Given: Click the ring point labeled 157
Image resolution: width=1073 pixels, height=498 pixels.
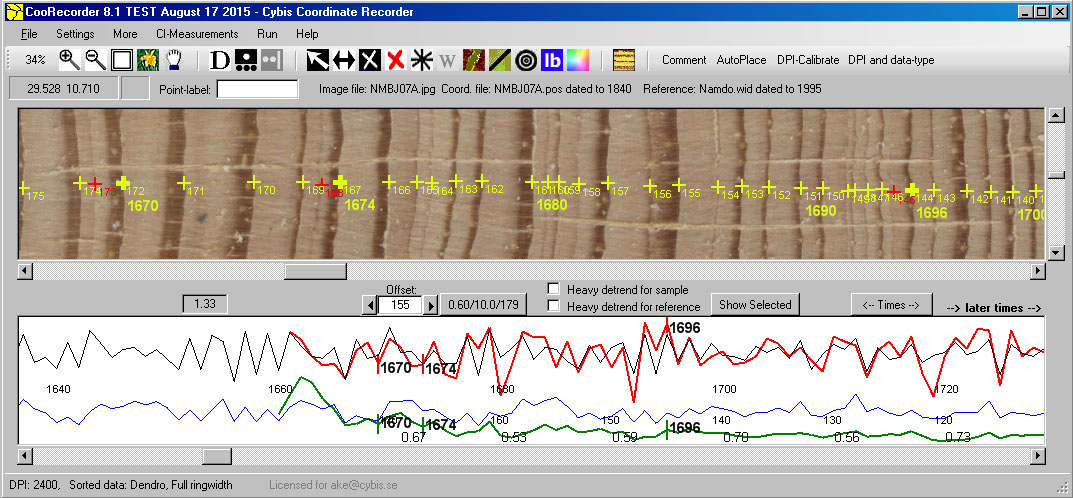Looking at the screenshot, I should [x=608, y=184].
